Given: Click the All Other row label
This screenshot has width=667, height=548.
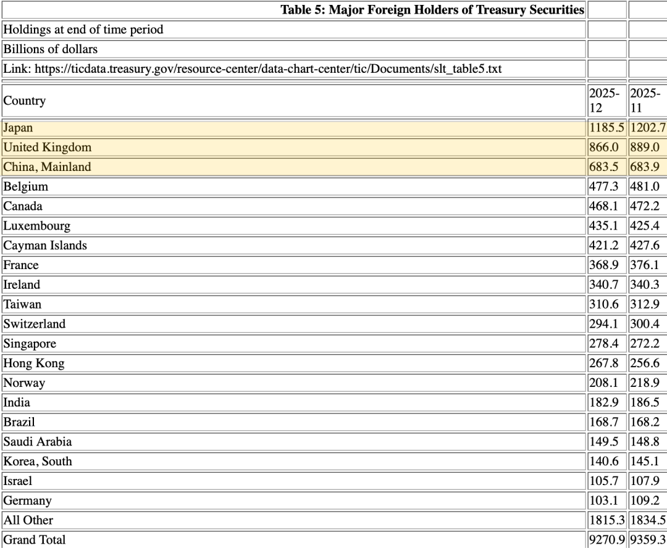Looking at the screenshot, I should (x=29, y=520).
